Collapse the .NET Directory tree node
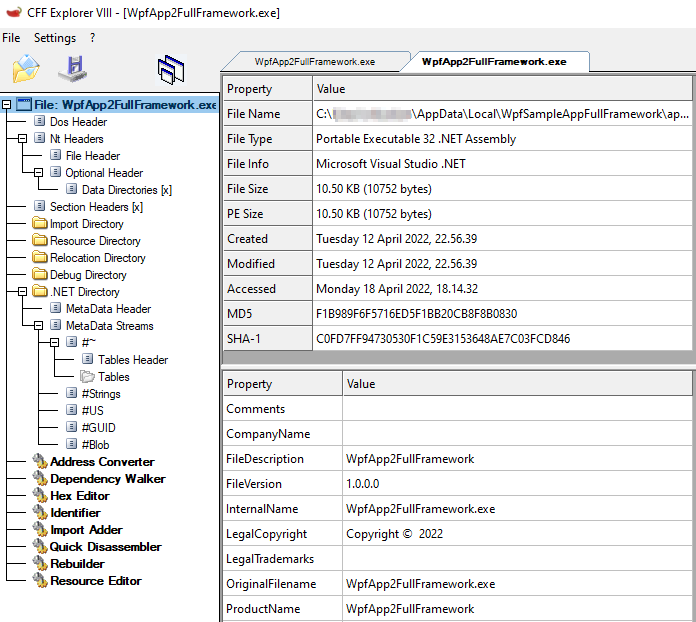This screenshot has width=696, height=622. (x=24, y=292)
